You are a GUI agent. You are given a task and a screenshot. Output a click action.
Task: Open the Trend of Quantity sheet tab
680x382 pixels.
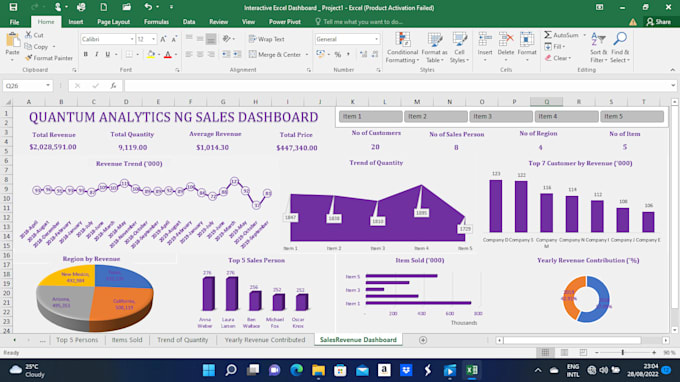(x=183, y=340)
